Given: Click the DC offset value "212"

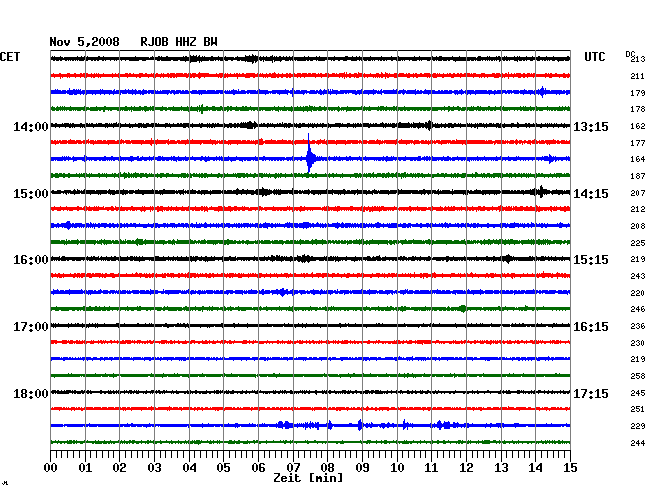Looking at the screenshot, I should click(x=638, y=209).
